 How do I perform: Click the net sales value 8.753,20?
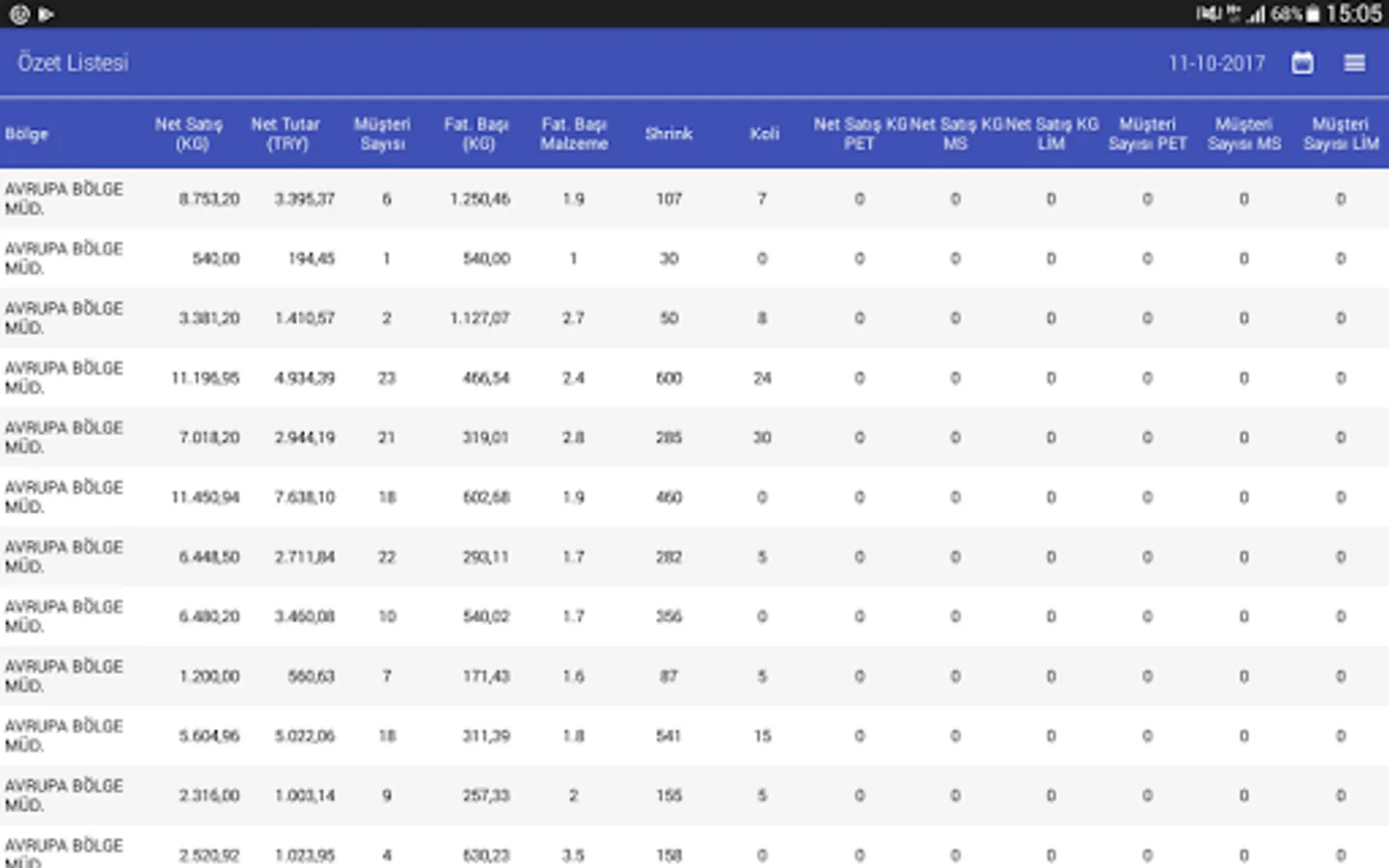pyautogui.click(x=209, y=200)
